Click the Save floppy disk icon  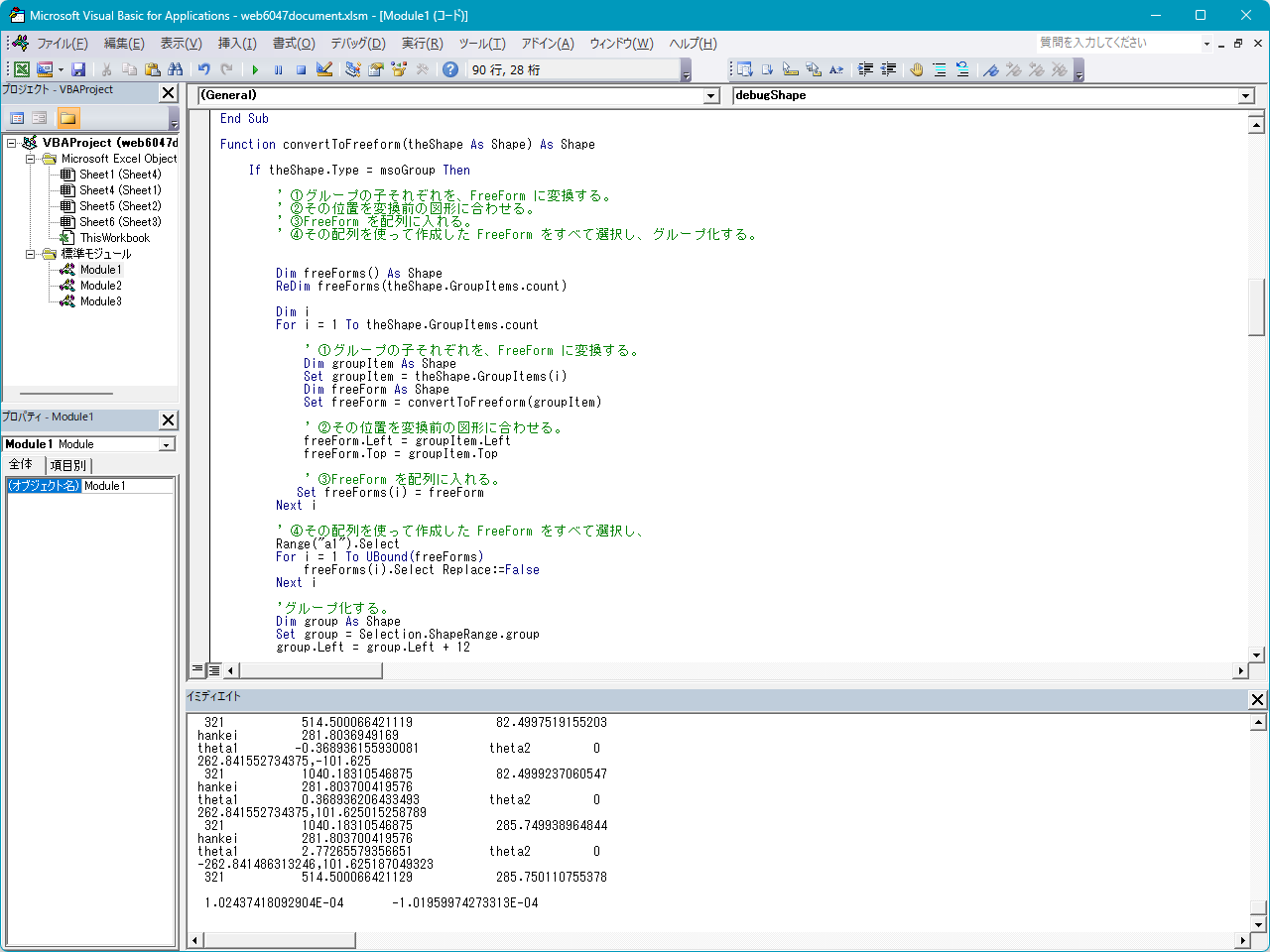pos(78,69)
